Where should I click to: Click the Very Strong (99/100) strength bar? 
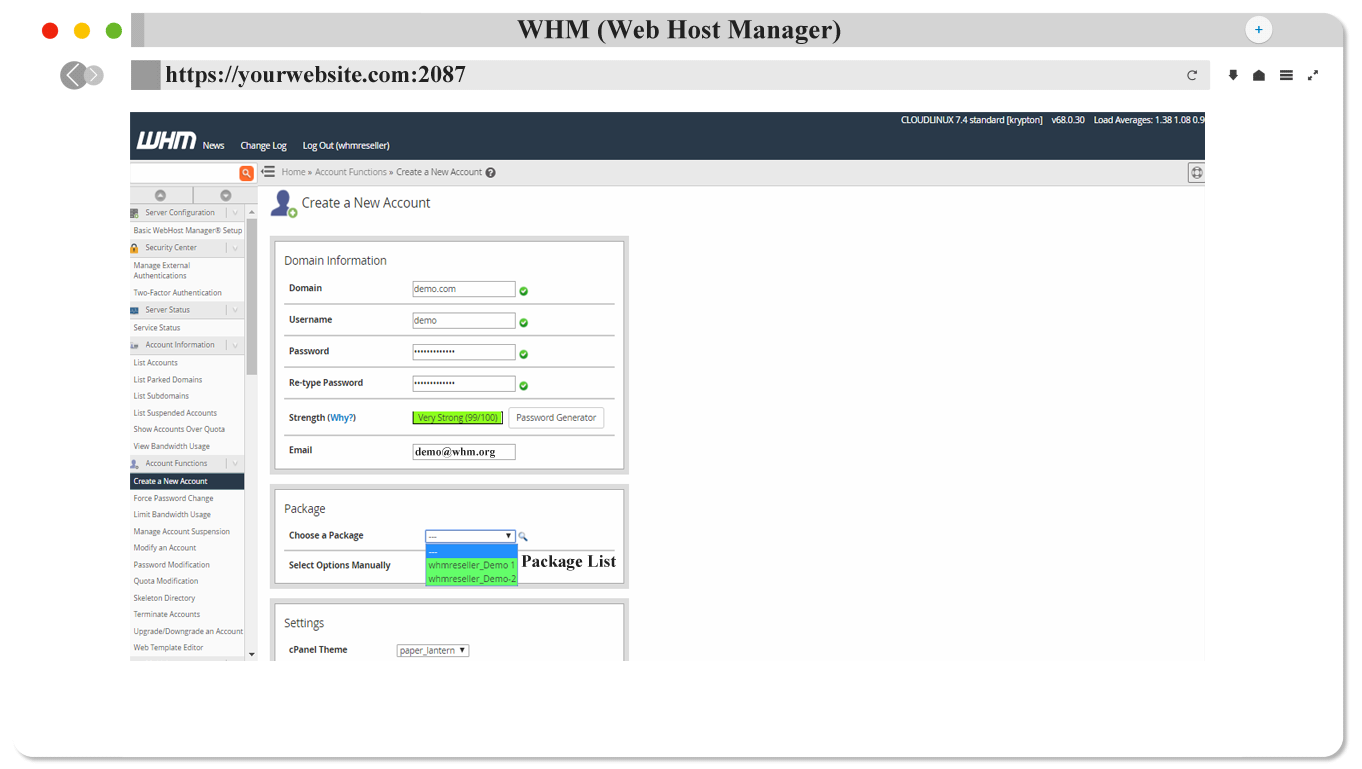pos(457,418)
